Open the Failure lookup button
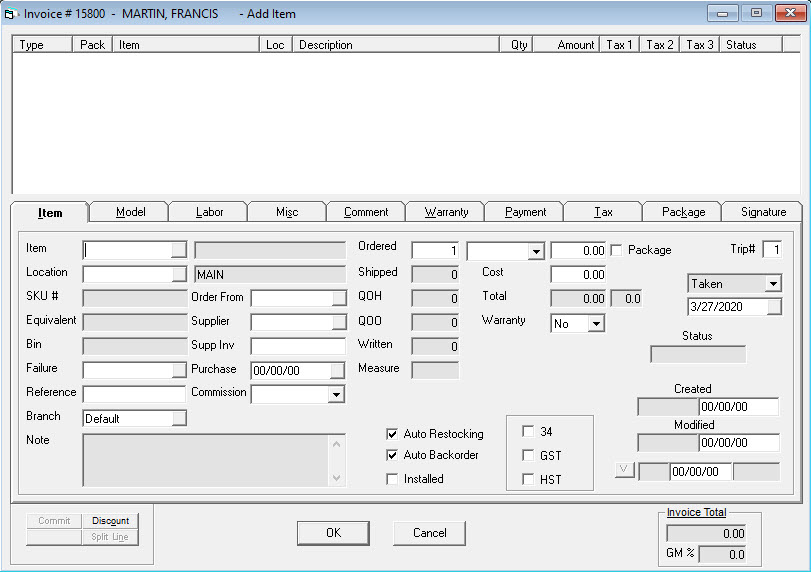This screenshot has height=572, width=811. point(179,370)
